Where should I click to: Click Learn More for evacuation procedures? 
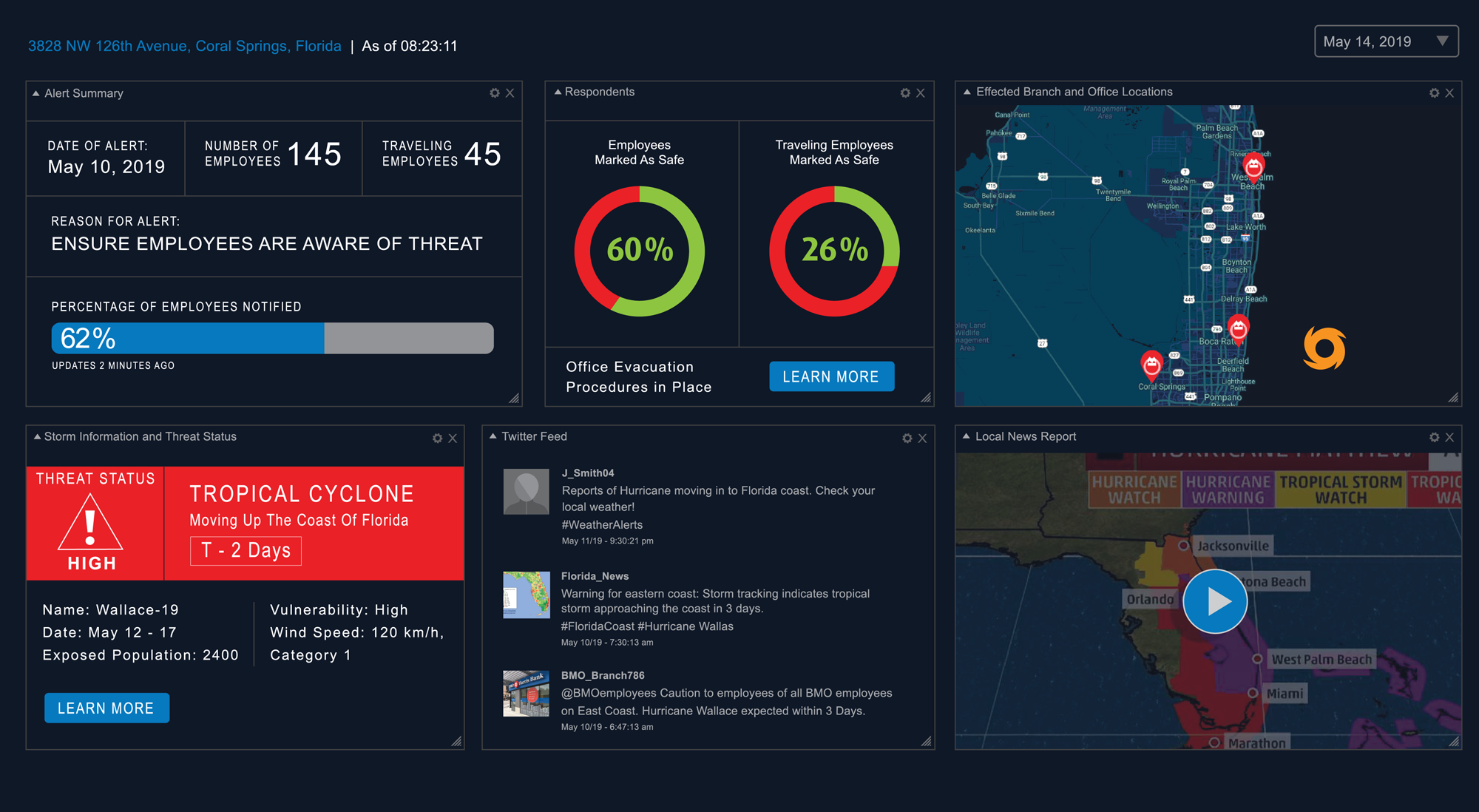click(x=831, y=376)
